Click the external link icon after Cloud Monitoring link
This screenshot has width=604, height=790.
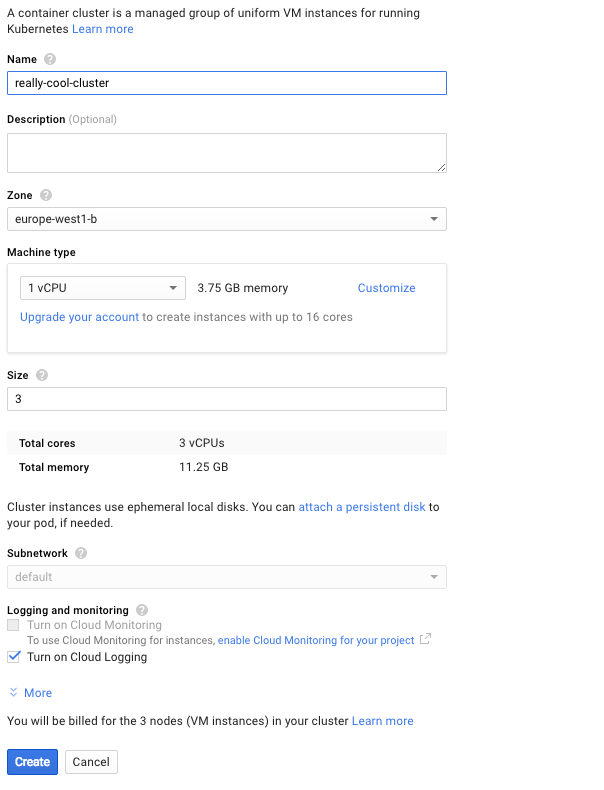(x=425, y=639)
